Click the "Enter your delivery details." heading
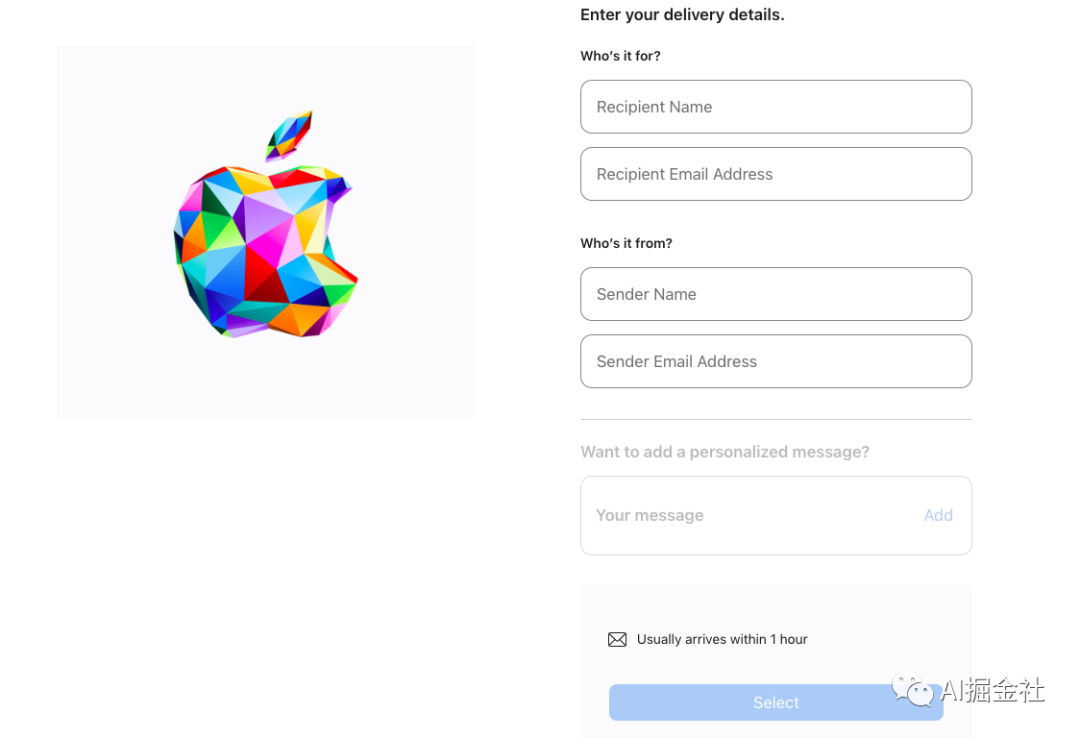This screenshot has width=1080, height=738. (x=682, y=15)
